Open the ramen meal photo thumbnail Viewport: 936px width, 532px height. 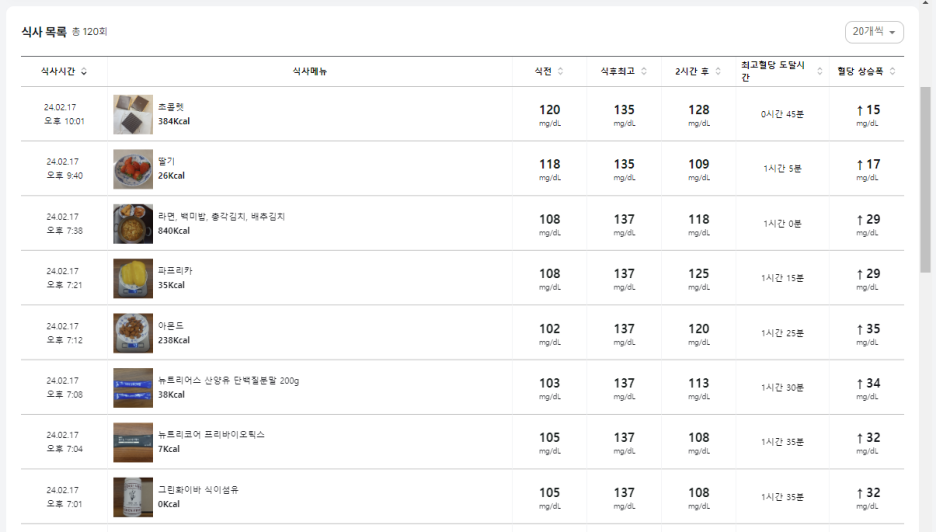point(133,224)
